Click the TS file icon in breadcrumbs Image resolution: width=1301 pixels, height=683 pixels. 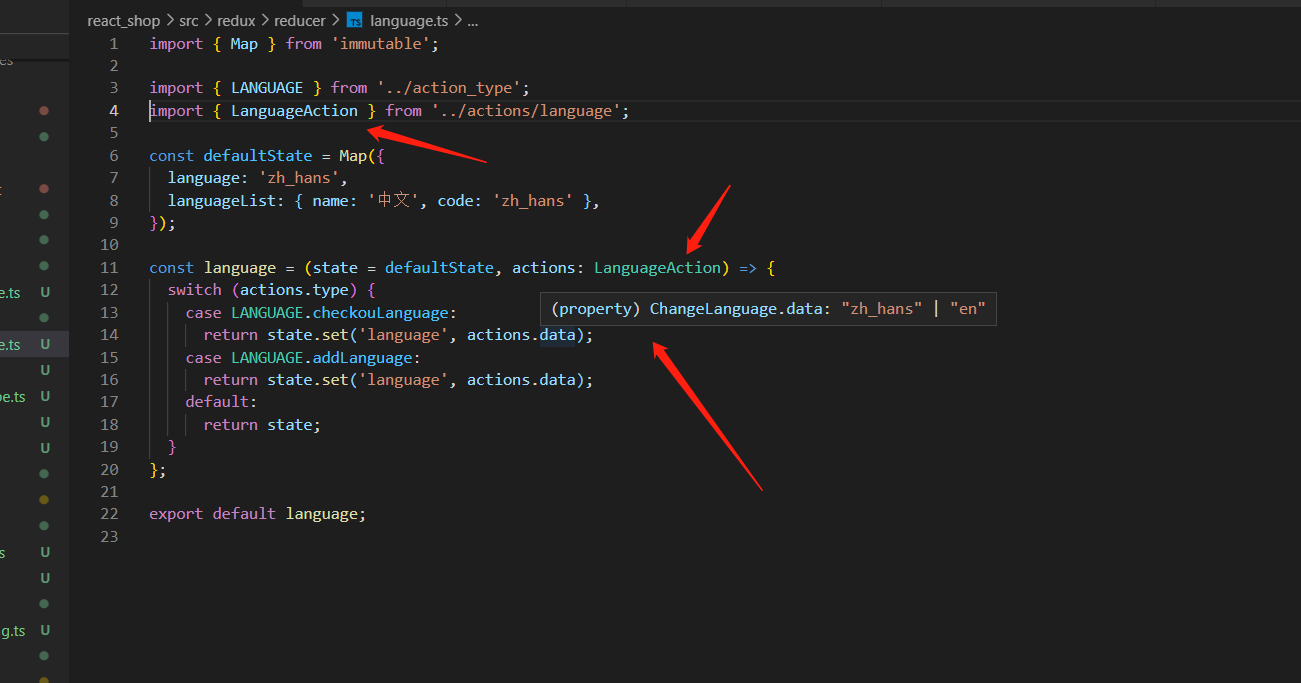(354, 20)
